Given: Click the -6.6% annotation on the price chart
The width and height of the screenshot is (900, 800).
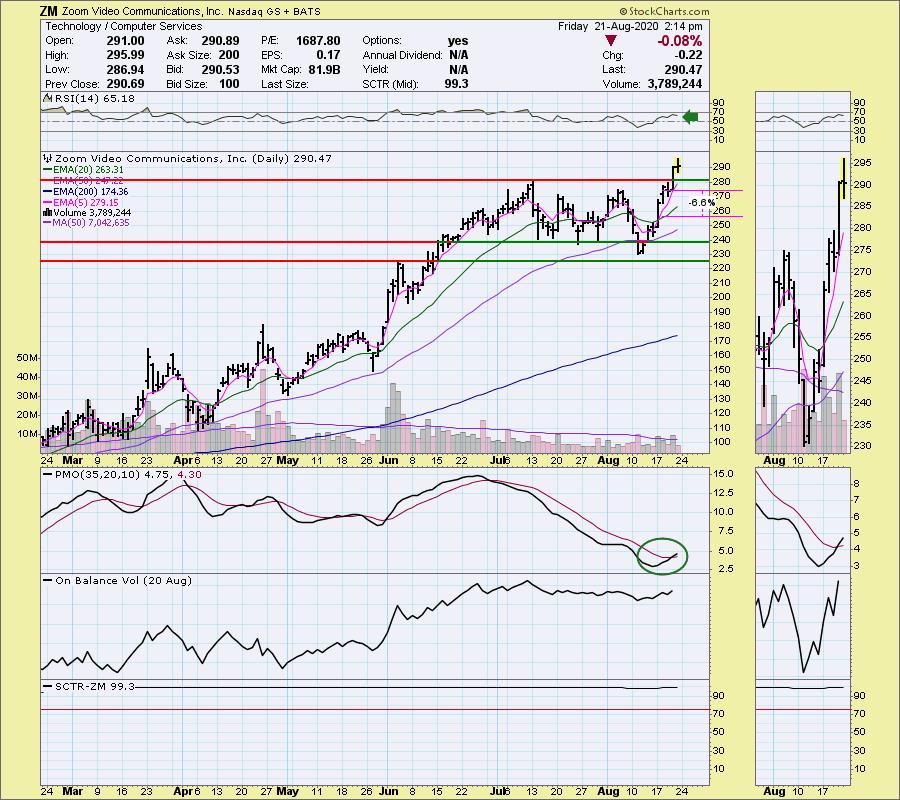Looking at the screenshot, I should click(x=703, y=203).
